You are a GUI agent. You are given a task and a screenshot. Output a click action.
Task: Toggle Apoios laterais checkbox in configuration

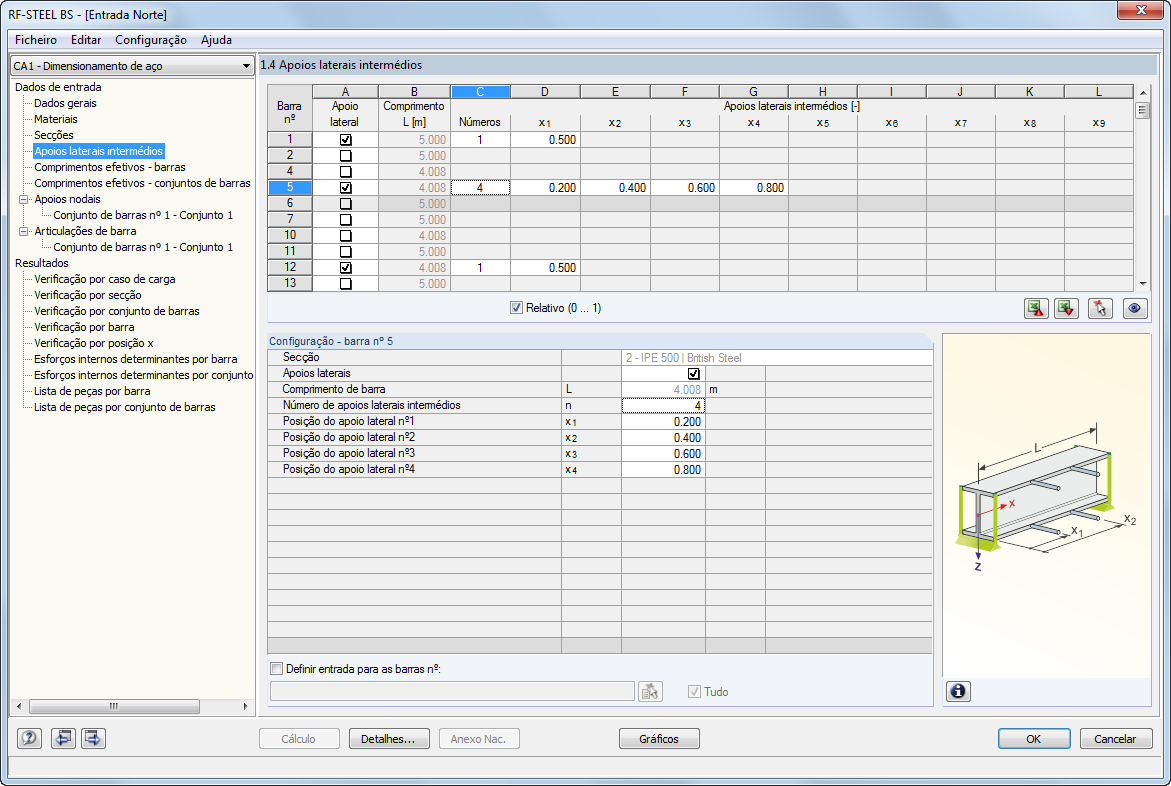coord(694,374)
